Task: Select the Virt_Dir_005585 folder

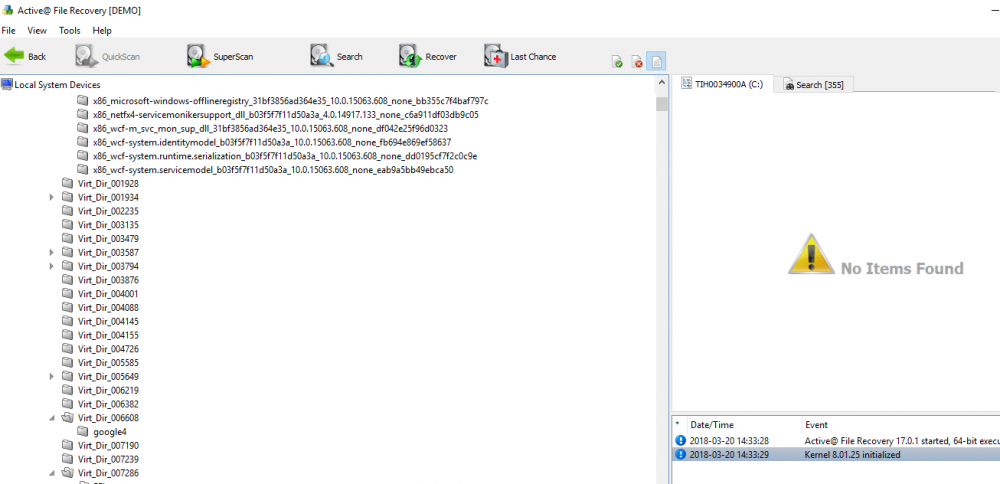Action: pyautogui.click(x=108, y=363)
